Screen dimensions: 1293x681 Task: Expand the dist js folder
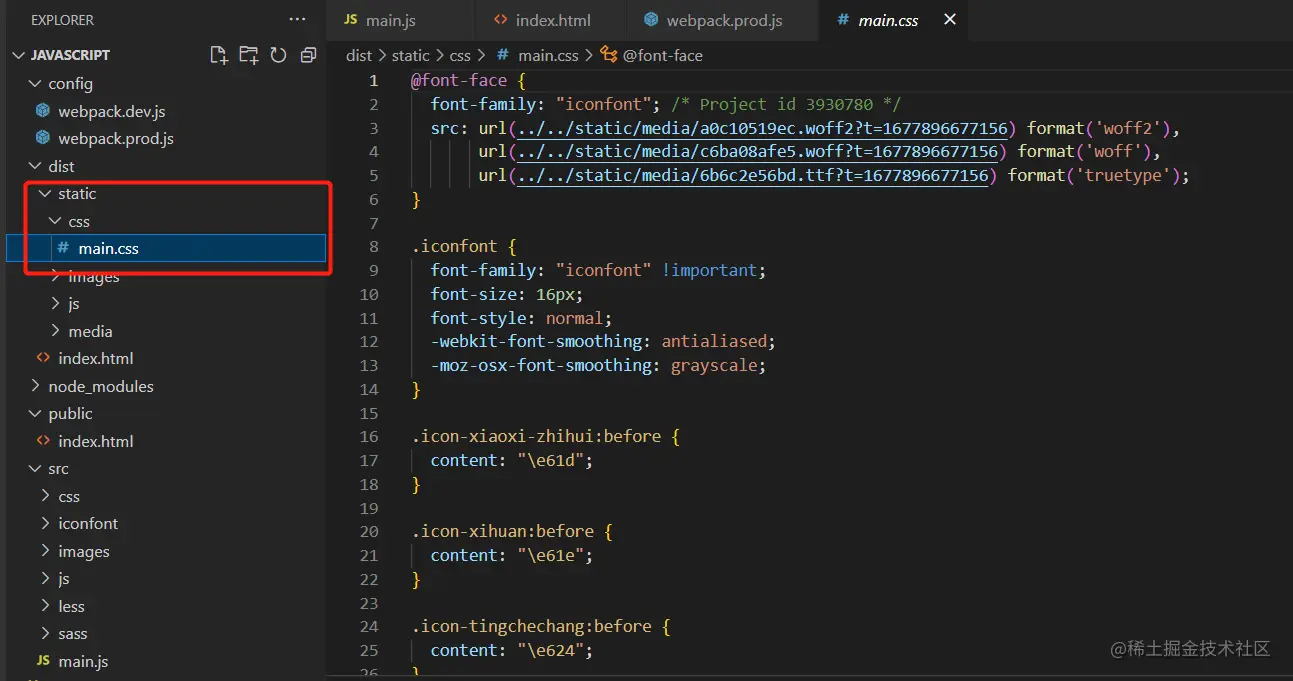click(x=55, y=303)
